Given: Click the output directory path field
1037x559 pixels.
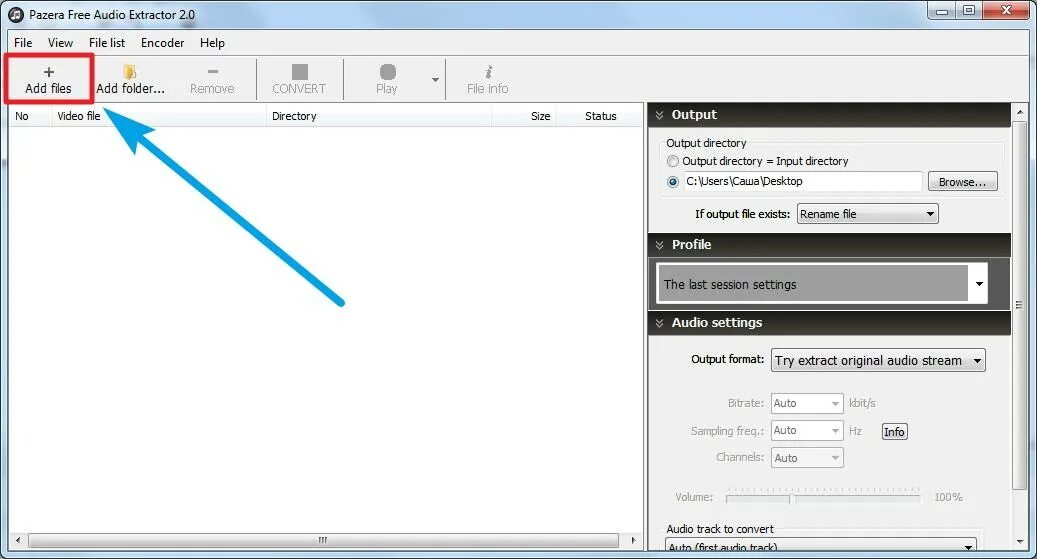Looking at the screenshot, I should point(803,181).
